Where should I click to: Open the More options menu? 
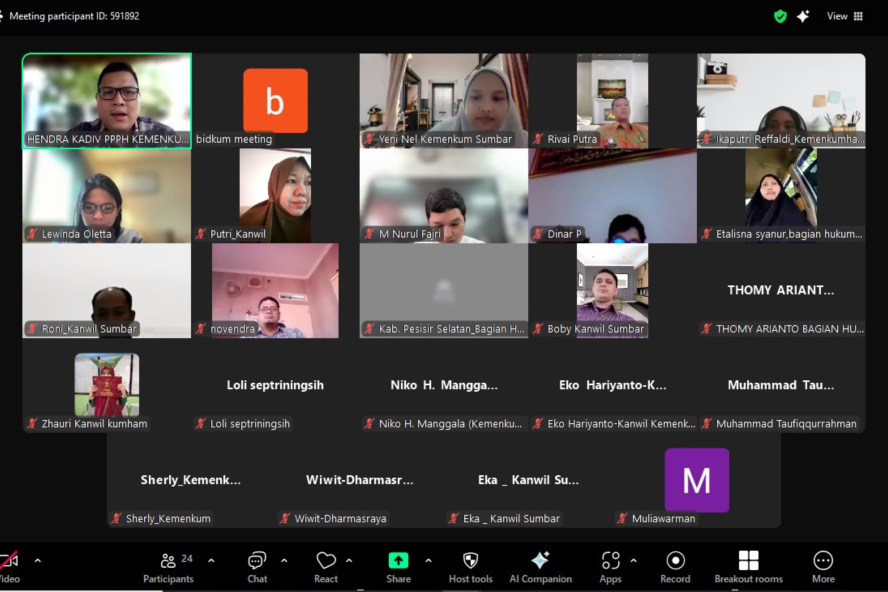[823, 566]
